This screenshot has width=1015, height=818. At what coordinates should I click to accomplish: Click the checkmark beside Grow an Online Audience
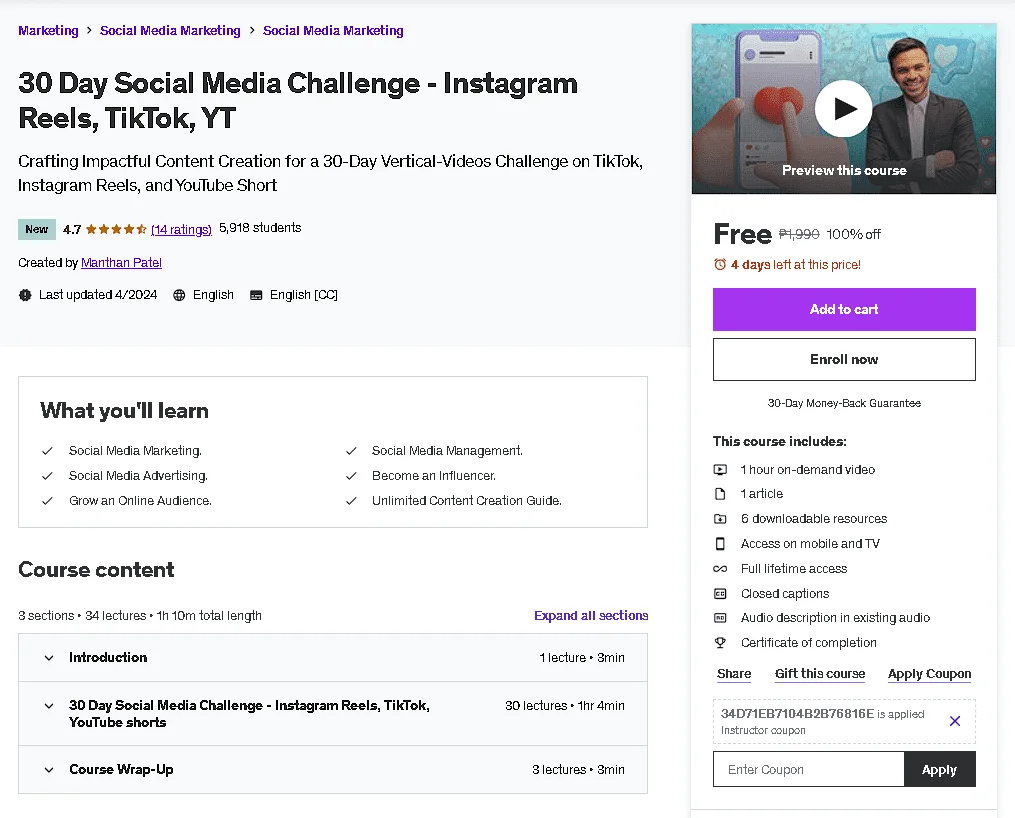pos(47,501)
